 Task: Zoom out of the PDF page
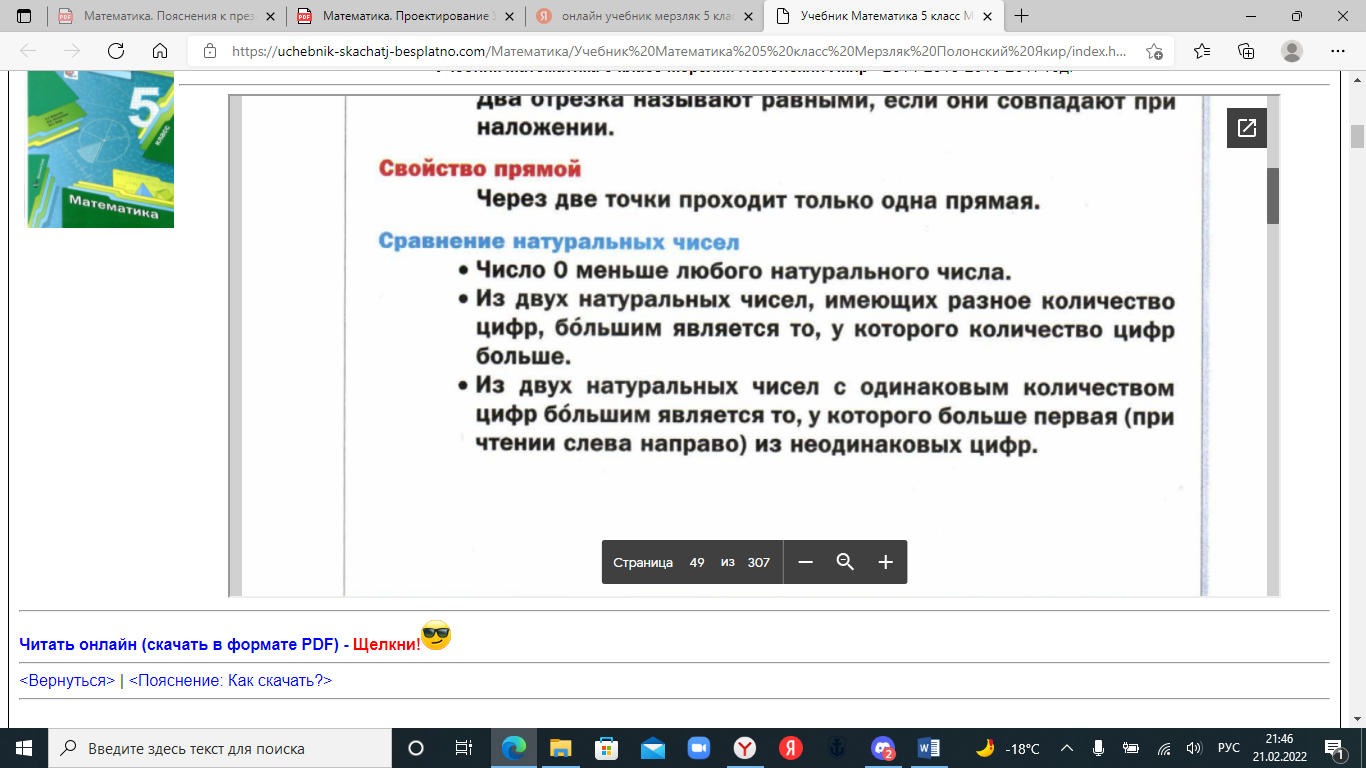pos(805,562)
